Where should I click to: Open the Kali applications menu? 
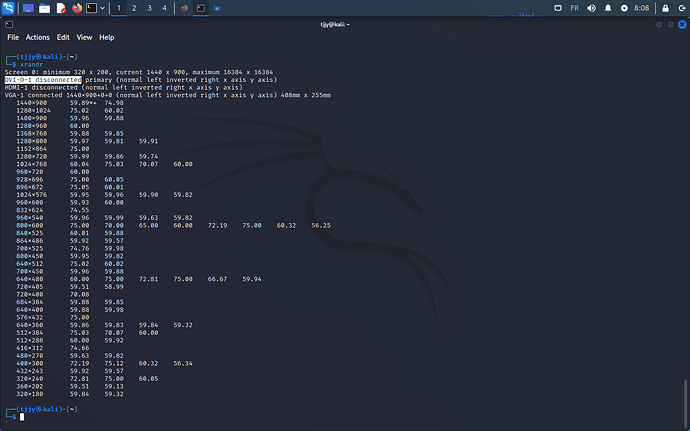tap(8, 8)
